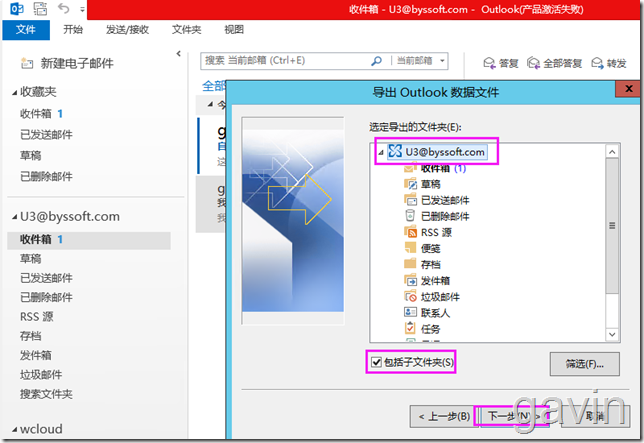This screenshot has width=644, height=443.
Task: Click the Send/Receive quick access icon
Action: point(40,9)
